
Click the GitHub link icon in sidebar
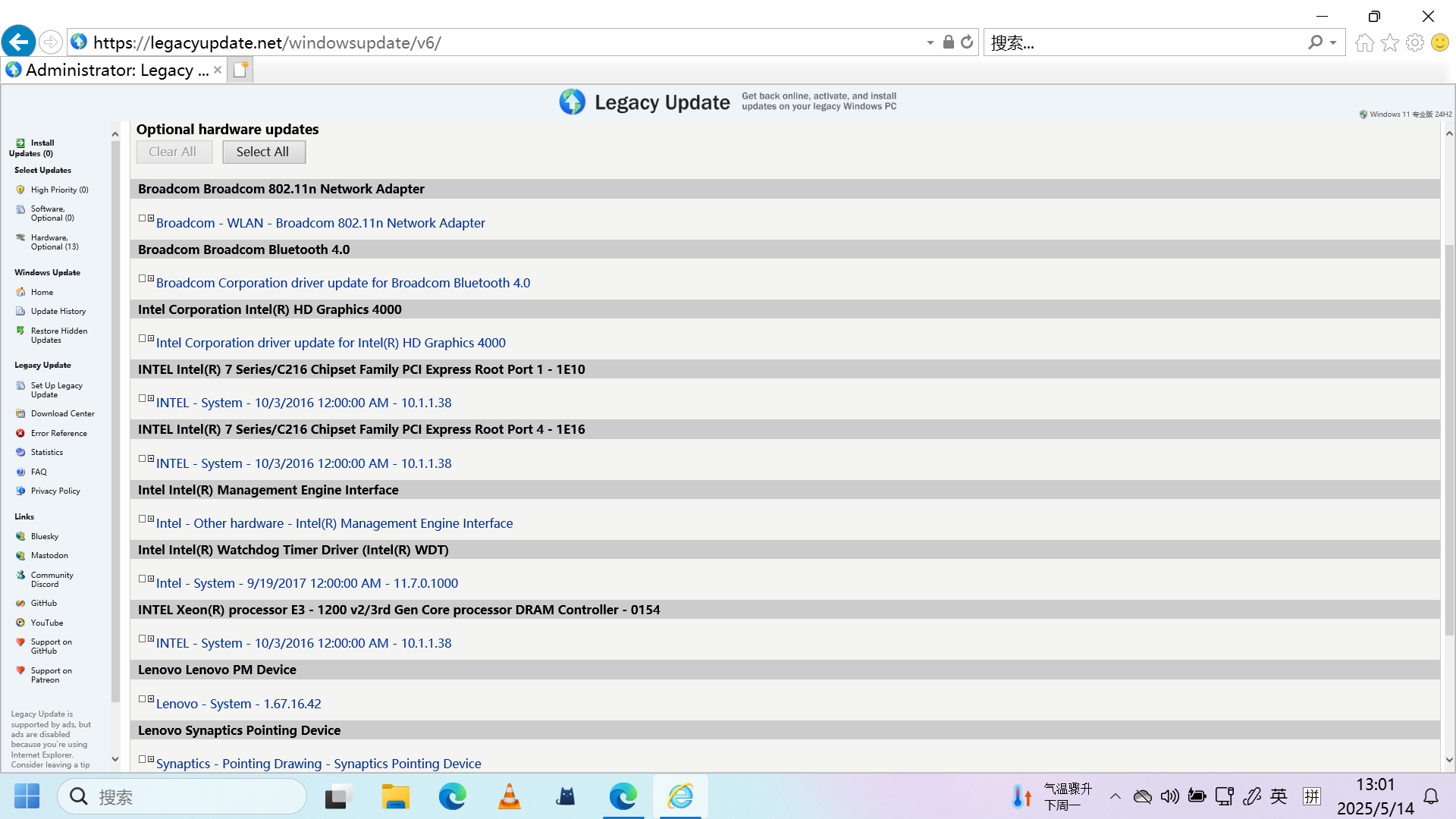pyautogui.click(x=20, y=603)
